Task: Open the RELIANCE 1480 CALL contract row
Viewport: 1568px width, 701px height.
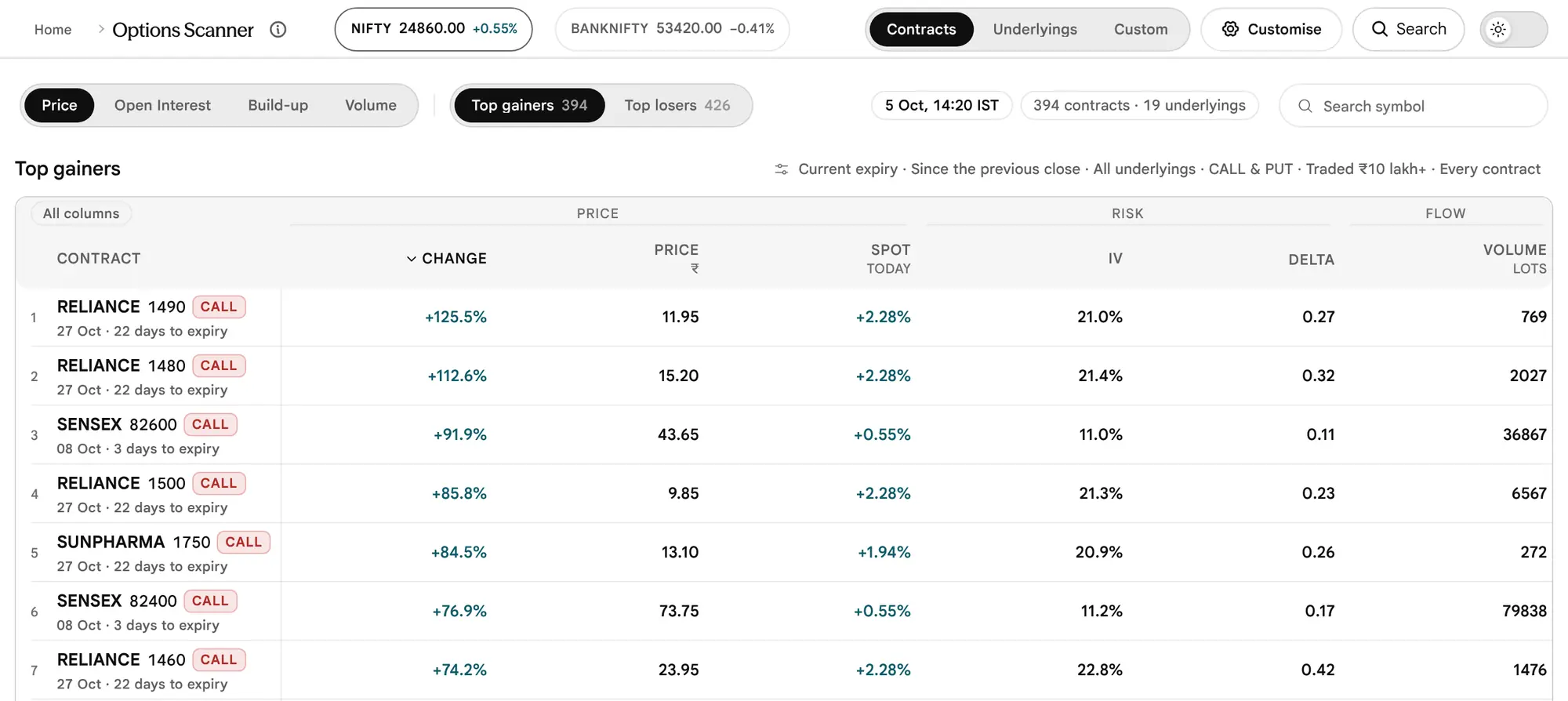Action: (784, 376)
